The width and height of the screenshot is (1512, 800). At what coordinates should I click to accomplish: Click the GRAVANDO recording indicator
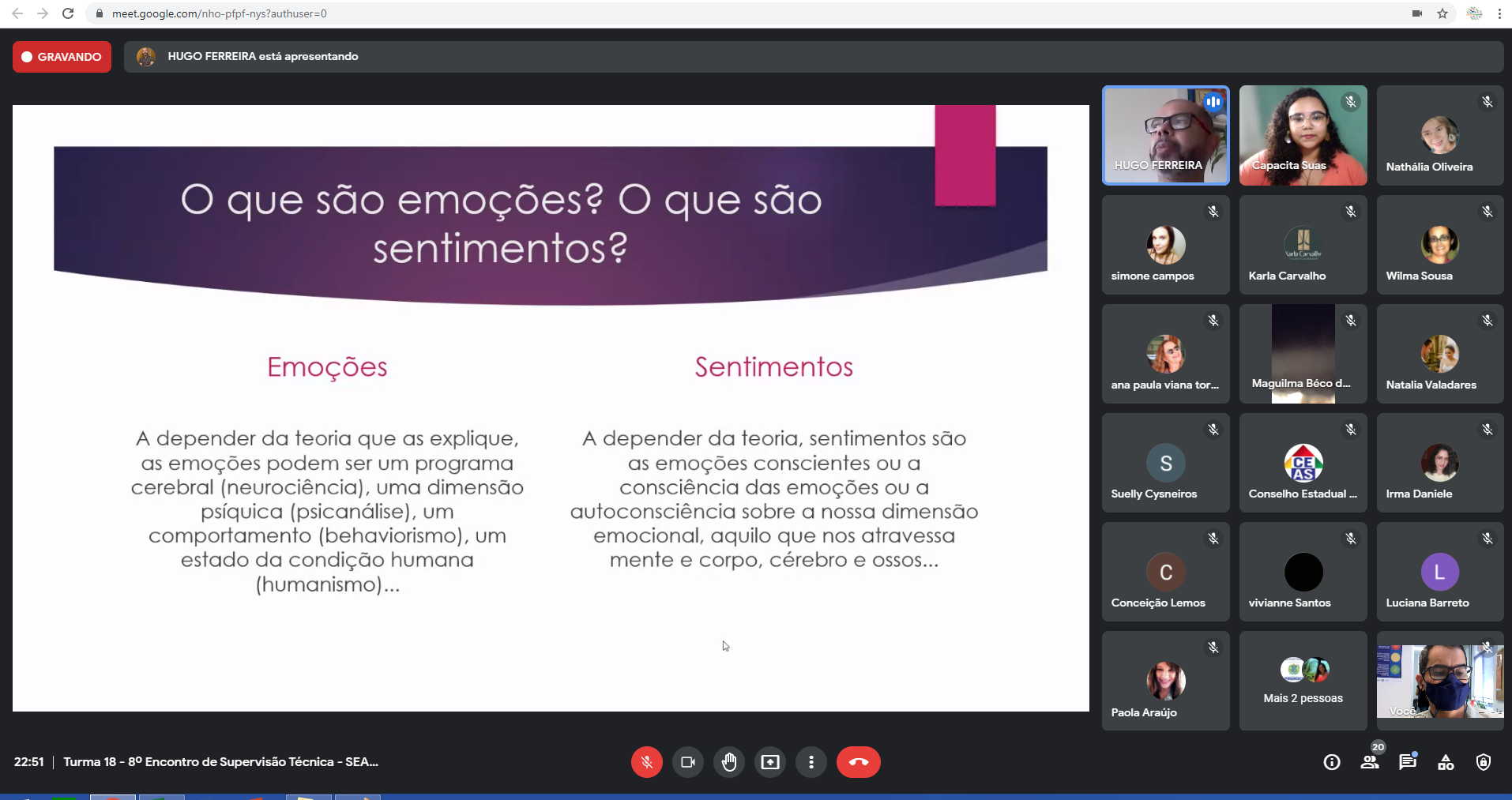click(62, 57)
